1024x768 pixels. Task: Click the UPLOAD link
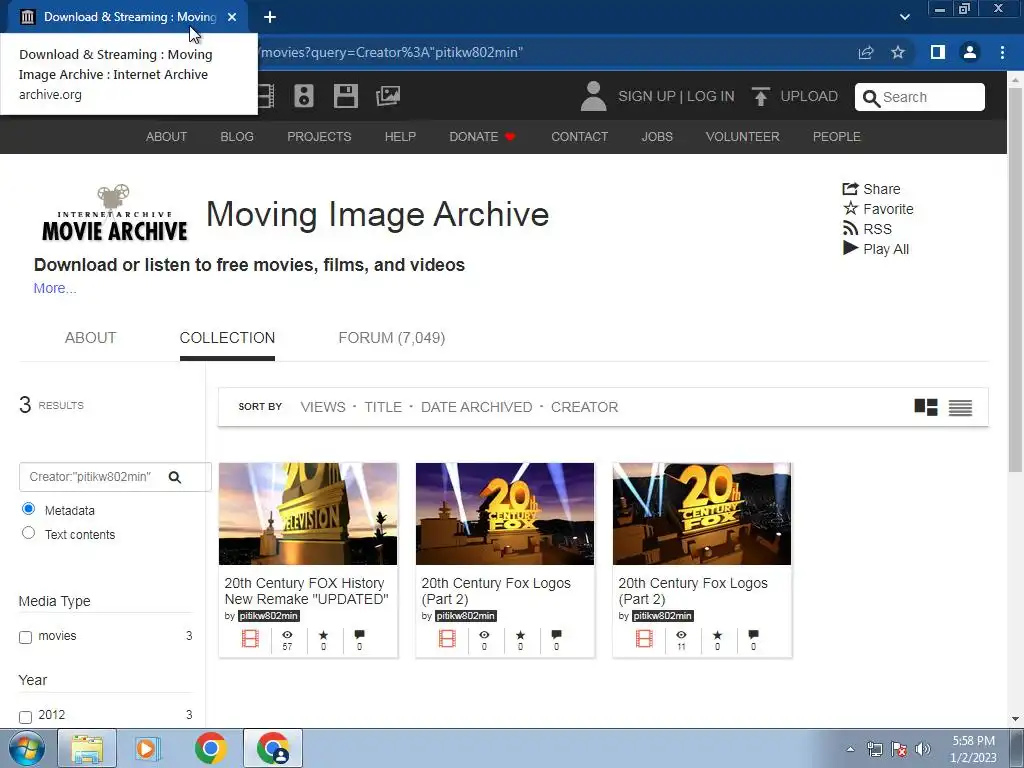pyautogui.click(x=808, y=96)
